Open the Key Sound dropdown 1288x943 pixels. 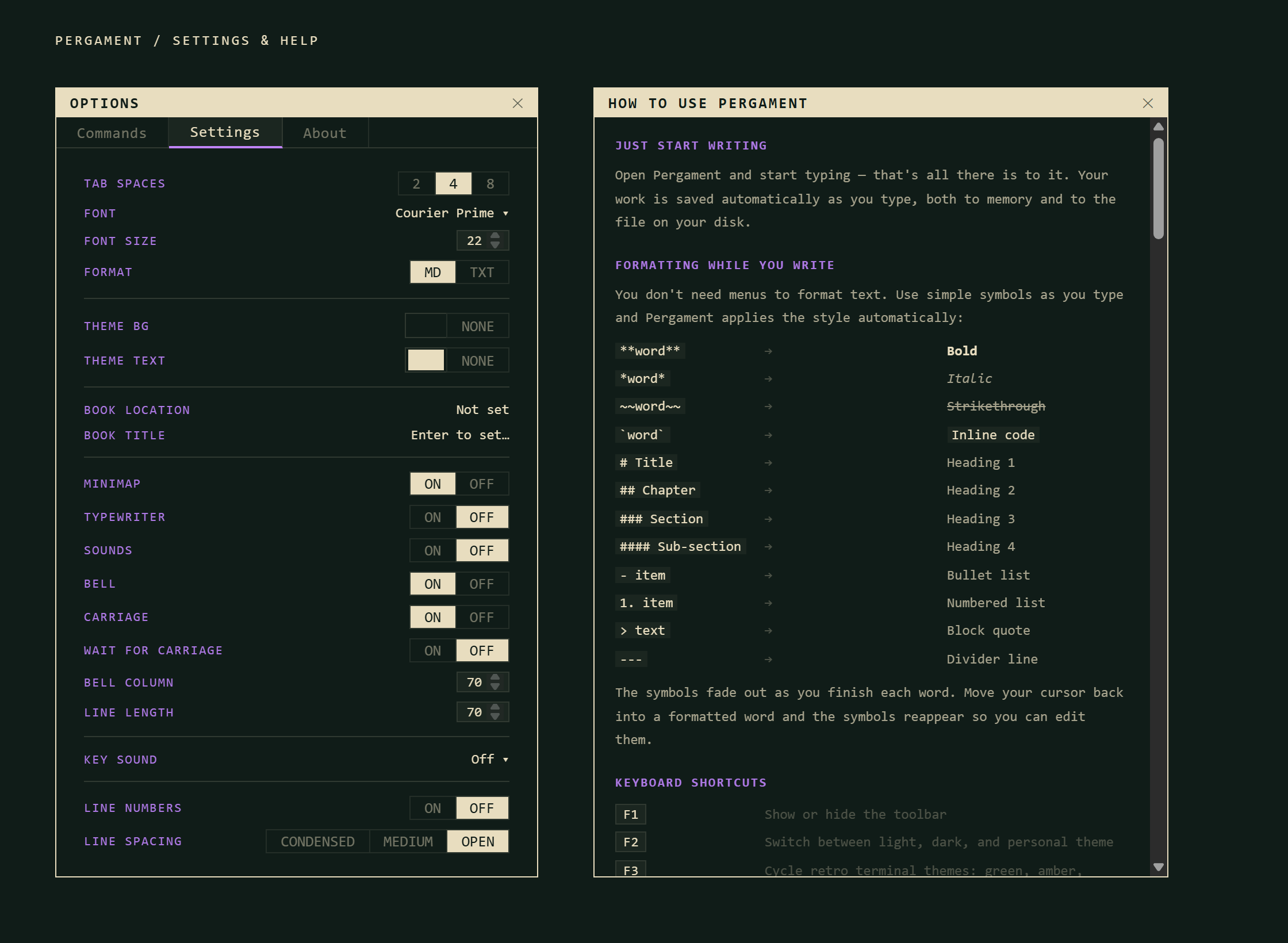point(489,759)
